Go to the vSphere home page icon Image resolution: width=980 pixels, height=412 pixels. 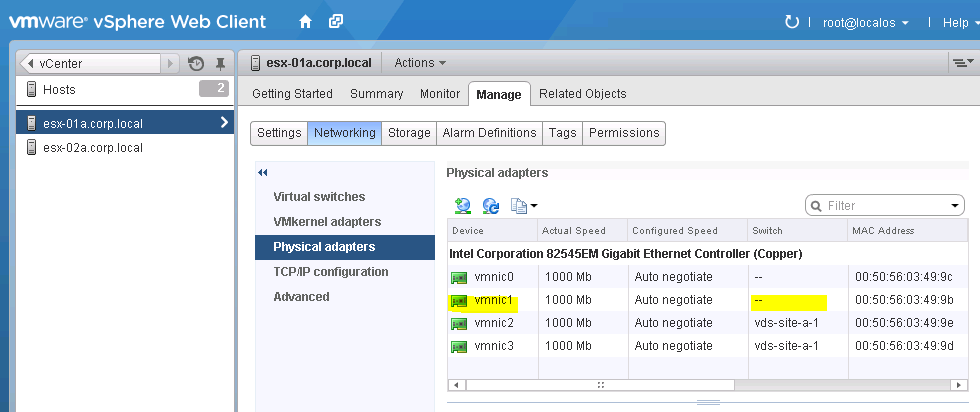[305, 22]
